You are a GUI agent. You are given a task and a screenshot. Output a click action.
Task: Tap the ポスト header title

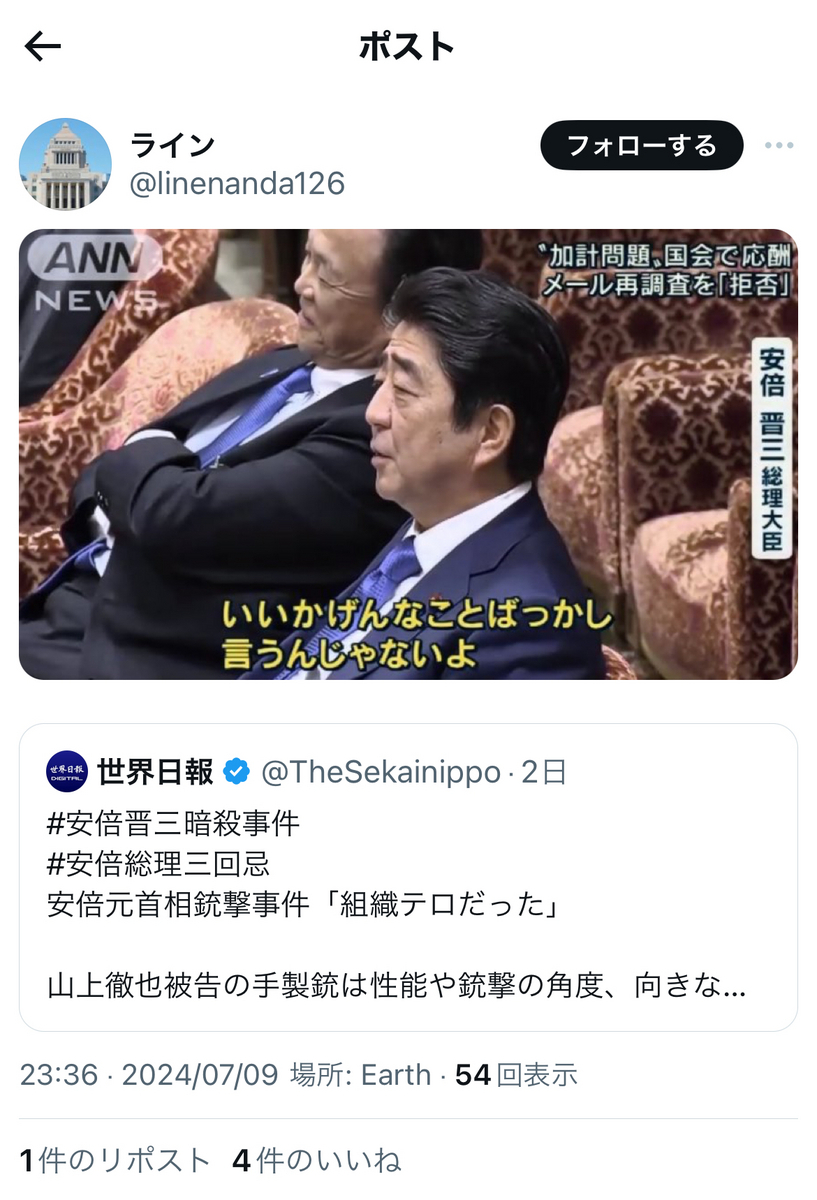point(407,47)
